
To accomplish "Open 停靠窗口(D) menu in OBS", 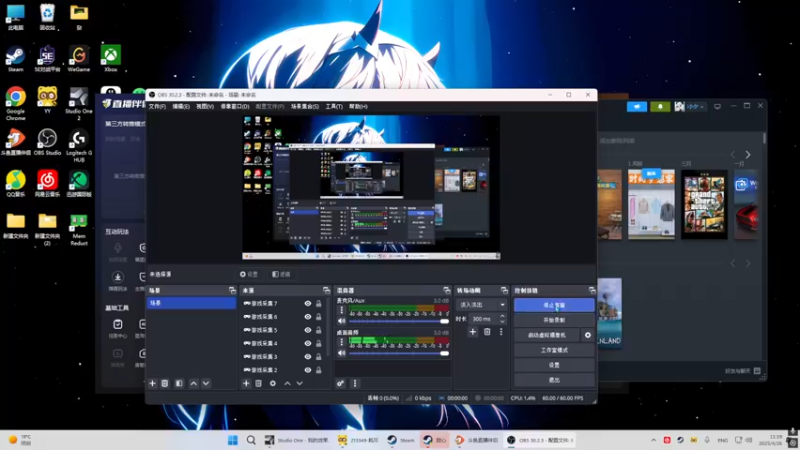I will coord(235,107).
